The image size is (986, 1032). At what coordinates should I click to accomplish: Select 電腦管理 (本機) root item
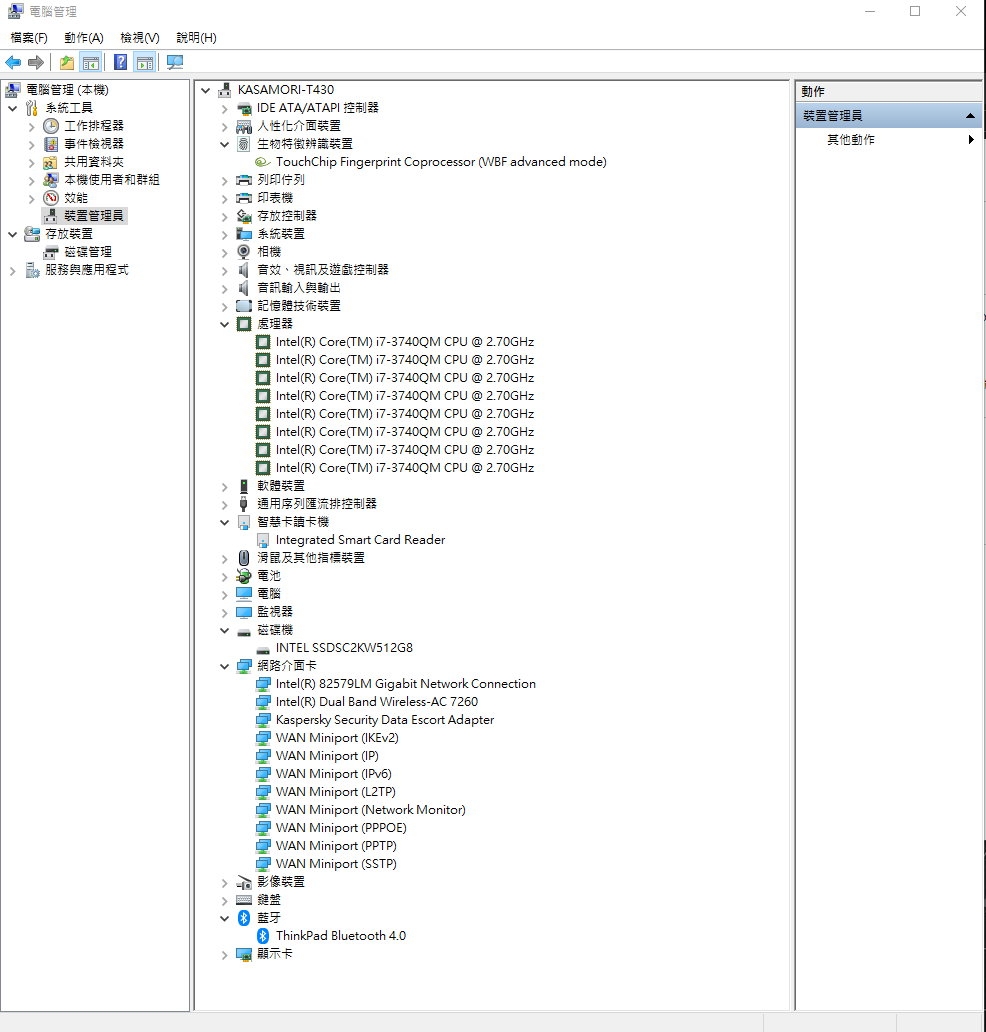point(67,90)
